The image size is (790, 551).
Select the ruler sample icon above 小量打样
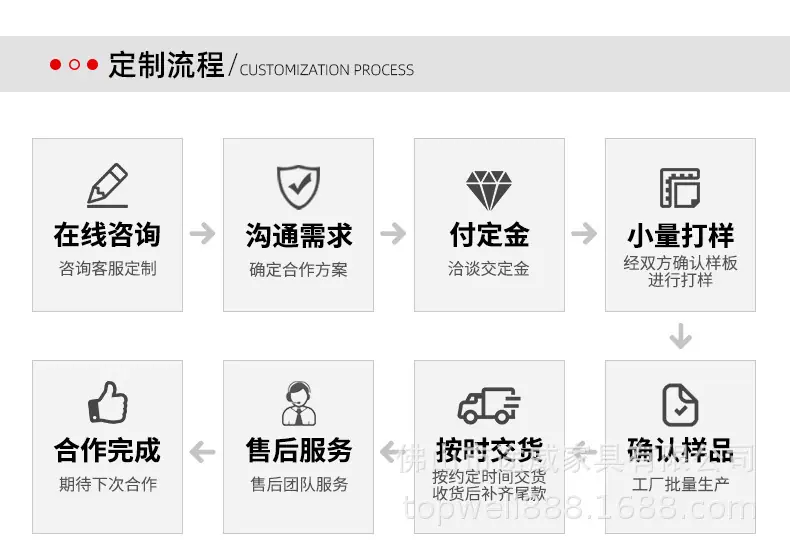[680, 188]
